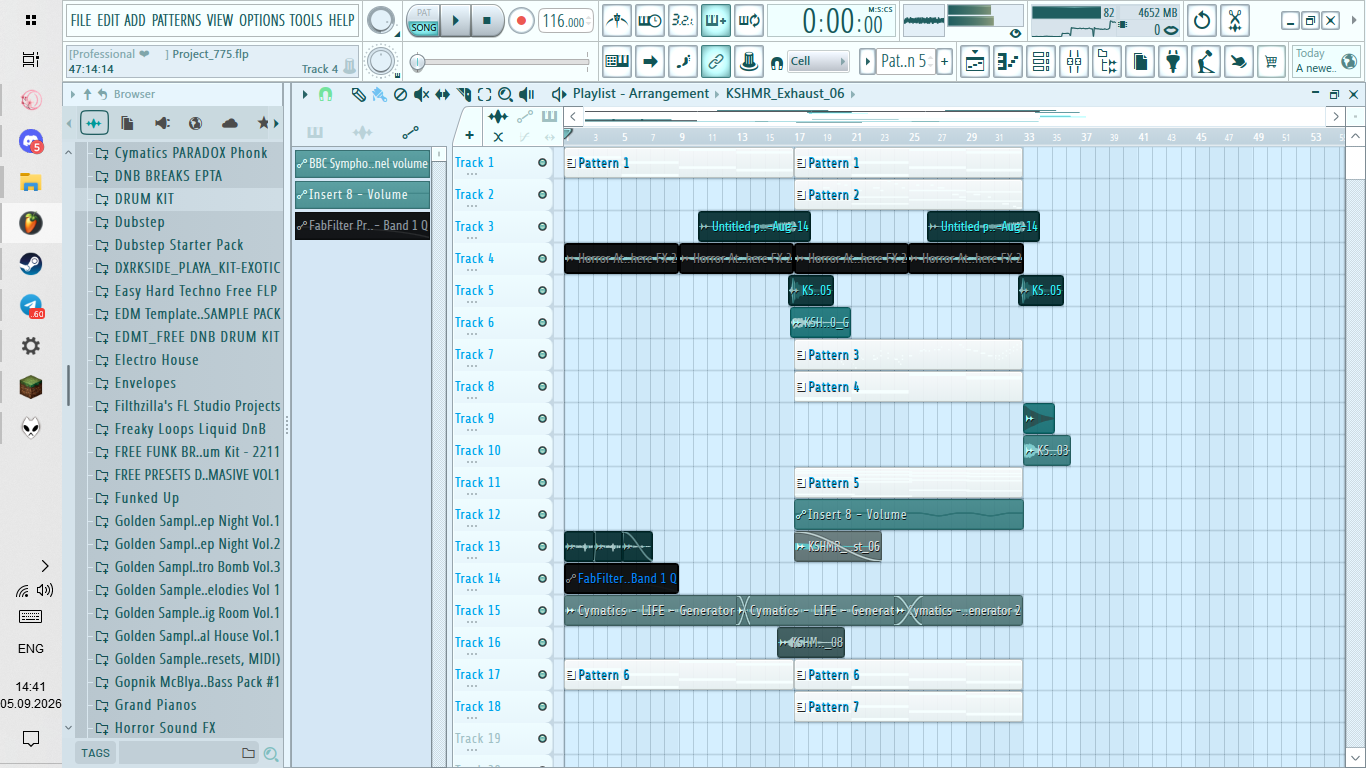
Task: Open the Cell snap dropdown
Action: coord(818,62)
